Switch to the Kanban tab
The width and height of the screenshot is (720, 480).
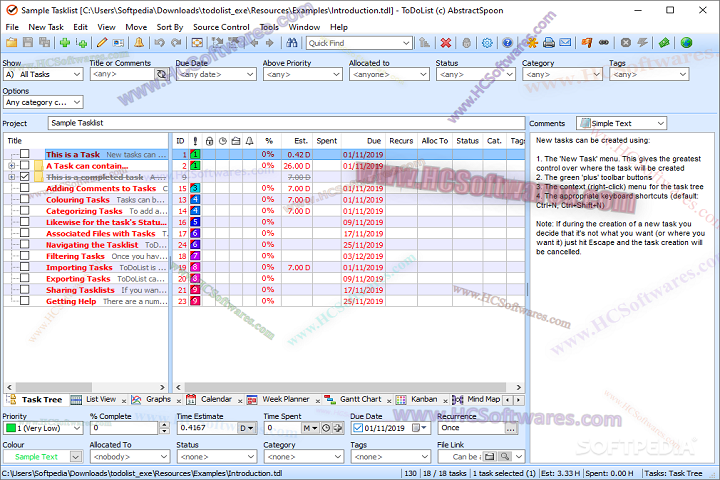point(424,399)
